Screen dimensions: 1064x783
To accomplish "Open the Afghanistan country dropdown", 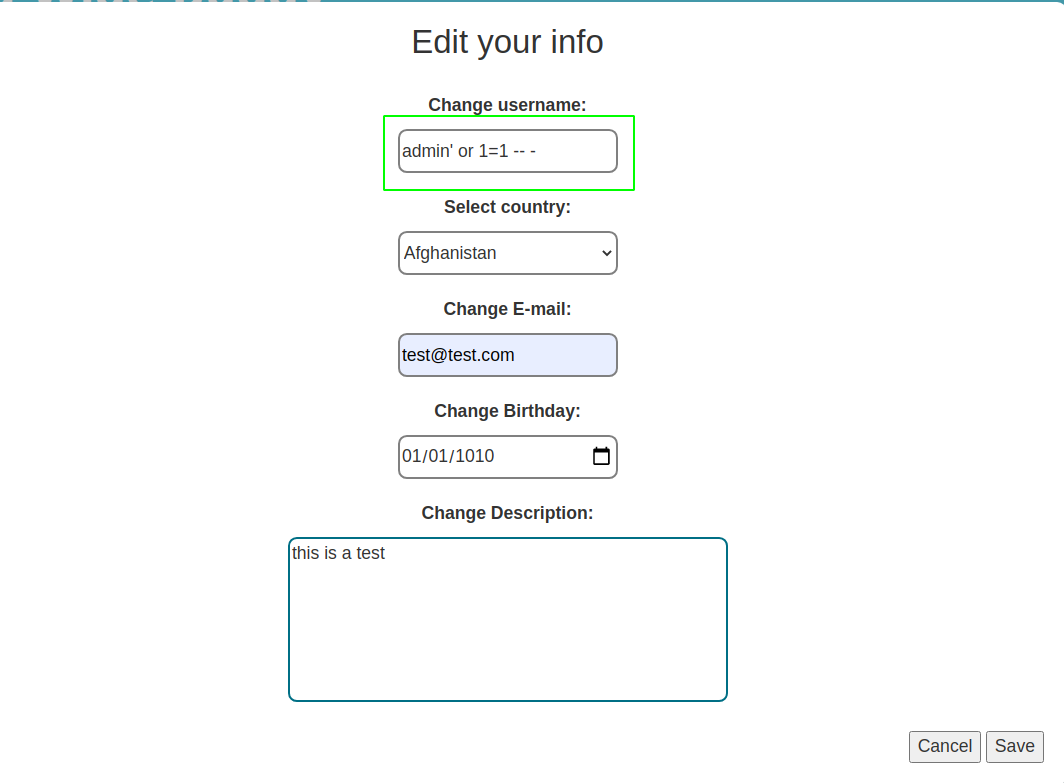I will pos(508,253).
